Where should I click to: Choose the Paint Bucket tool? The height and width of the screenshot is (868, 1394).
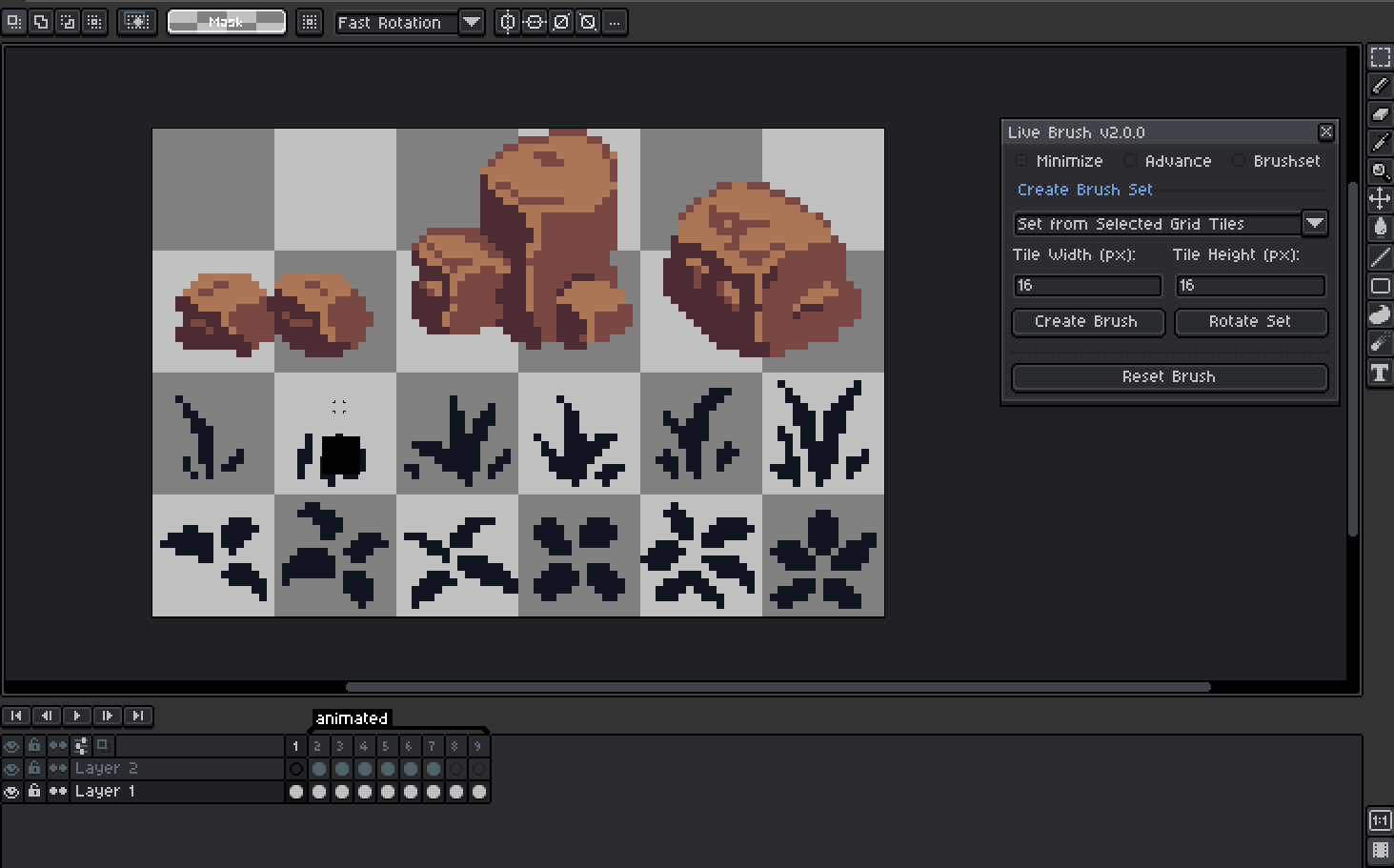click(x=1380, y=228)
